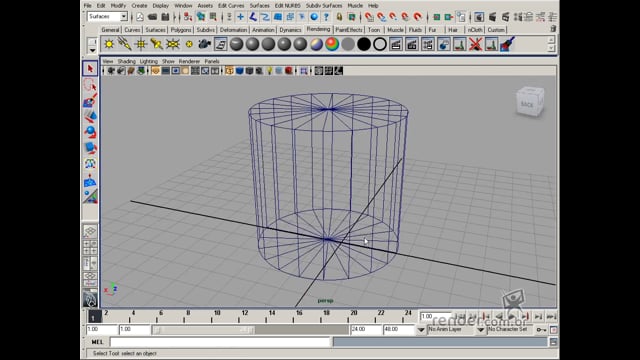Open the script editor button
Image resolution: width=640 pixels, height=360 pixels.
(x=553, y=342)
